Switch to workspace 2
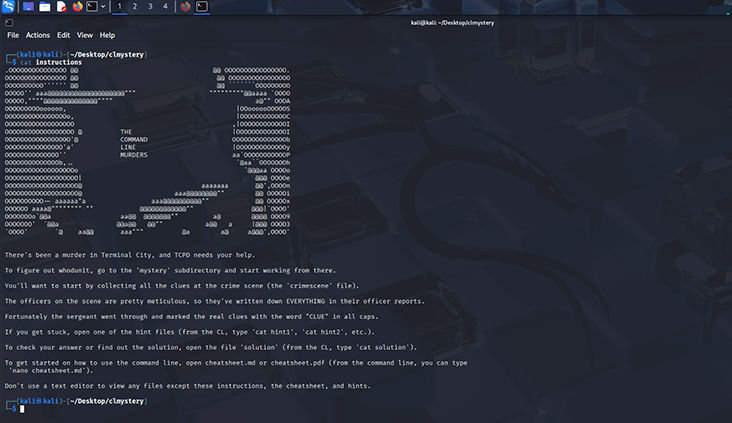Image resolution: width=732 pixels, height=423 pixels. [x=135, y=7]
